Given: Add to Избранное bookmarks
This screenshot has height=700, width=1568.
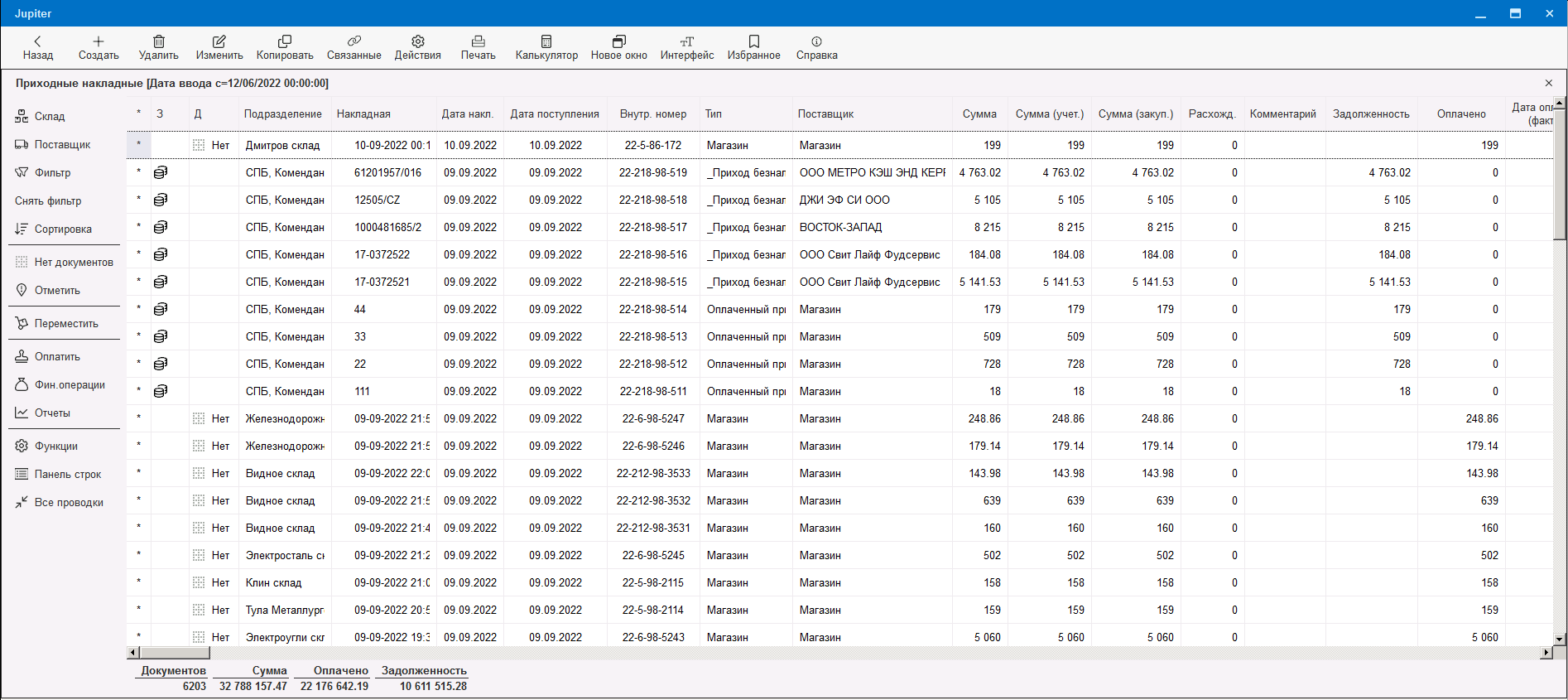Looking at the screenshot, I should point(753,47).
